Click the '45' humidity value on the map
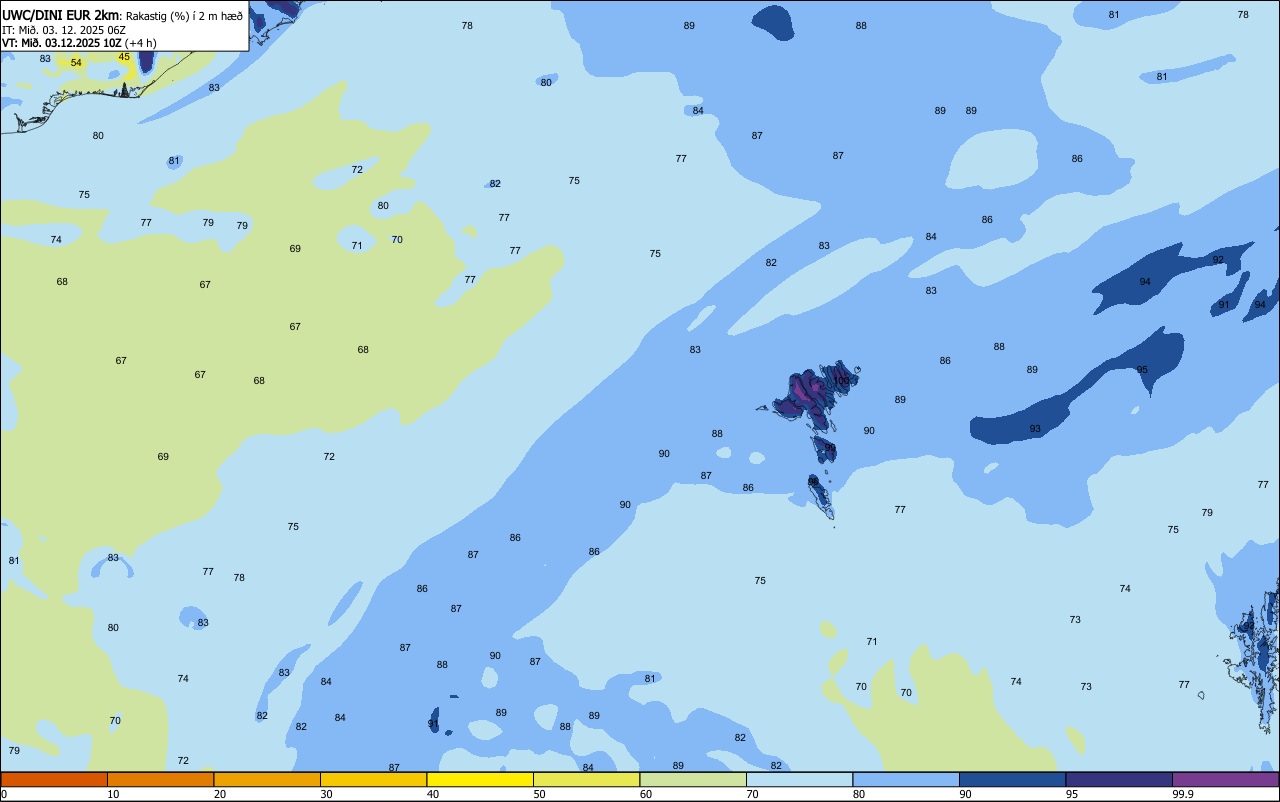Screen dimensions: 1280x802 pyautogui.click(x=124, y=57)
